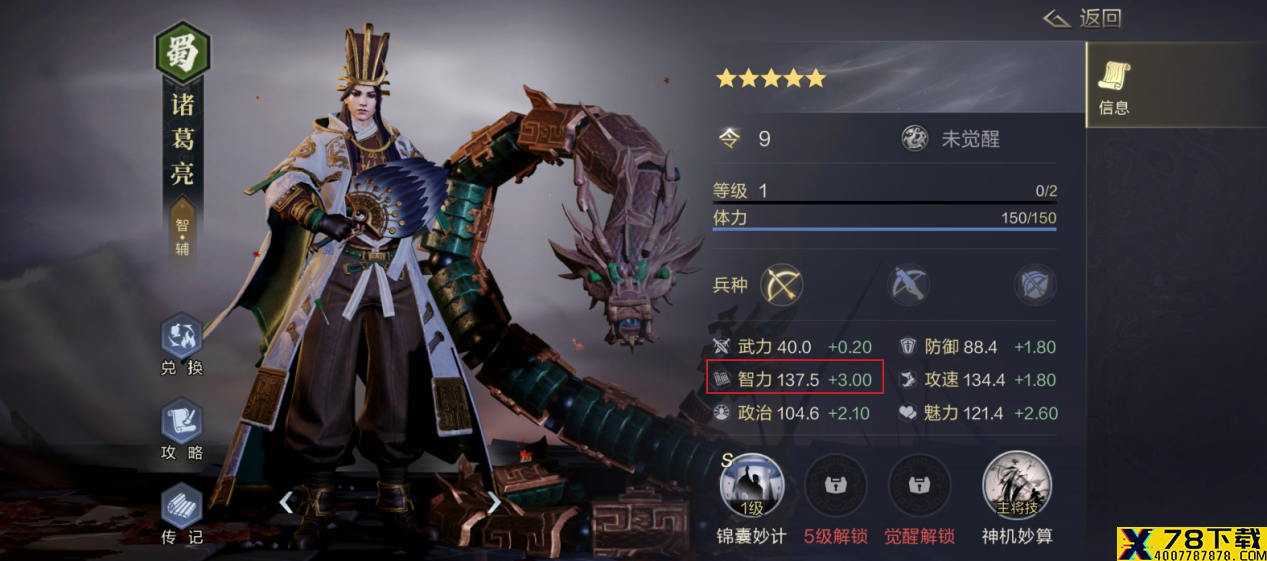Open the 兑换 exchange icon

(182, 336)
